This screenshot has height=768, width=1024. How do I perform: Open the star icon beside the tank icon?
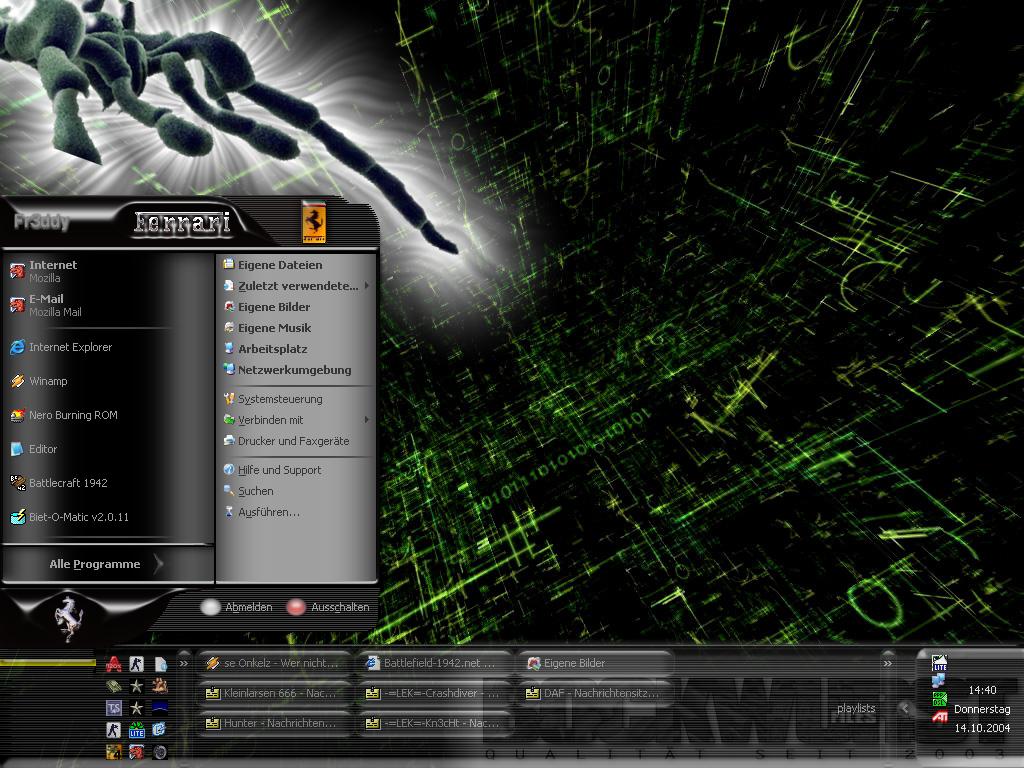[136, 686]
